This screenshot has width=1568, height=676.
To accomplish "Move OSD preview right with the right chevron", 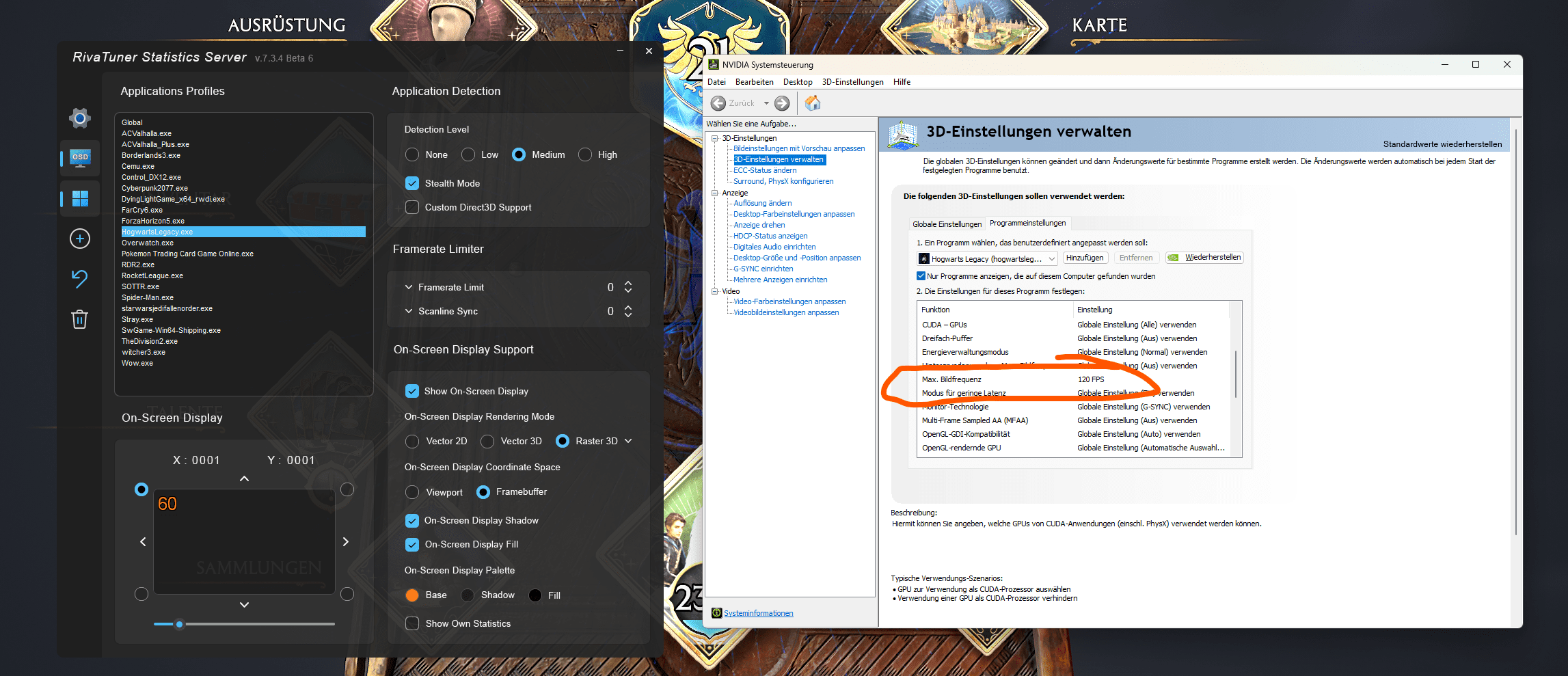I will coord(346,541).
